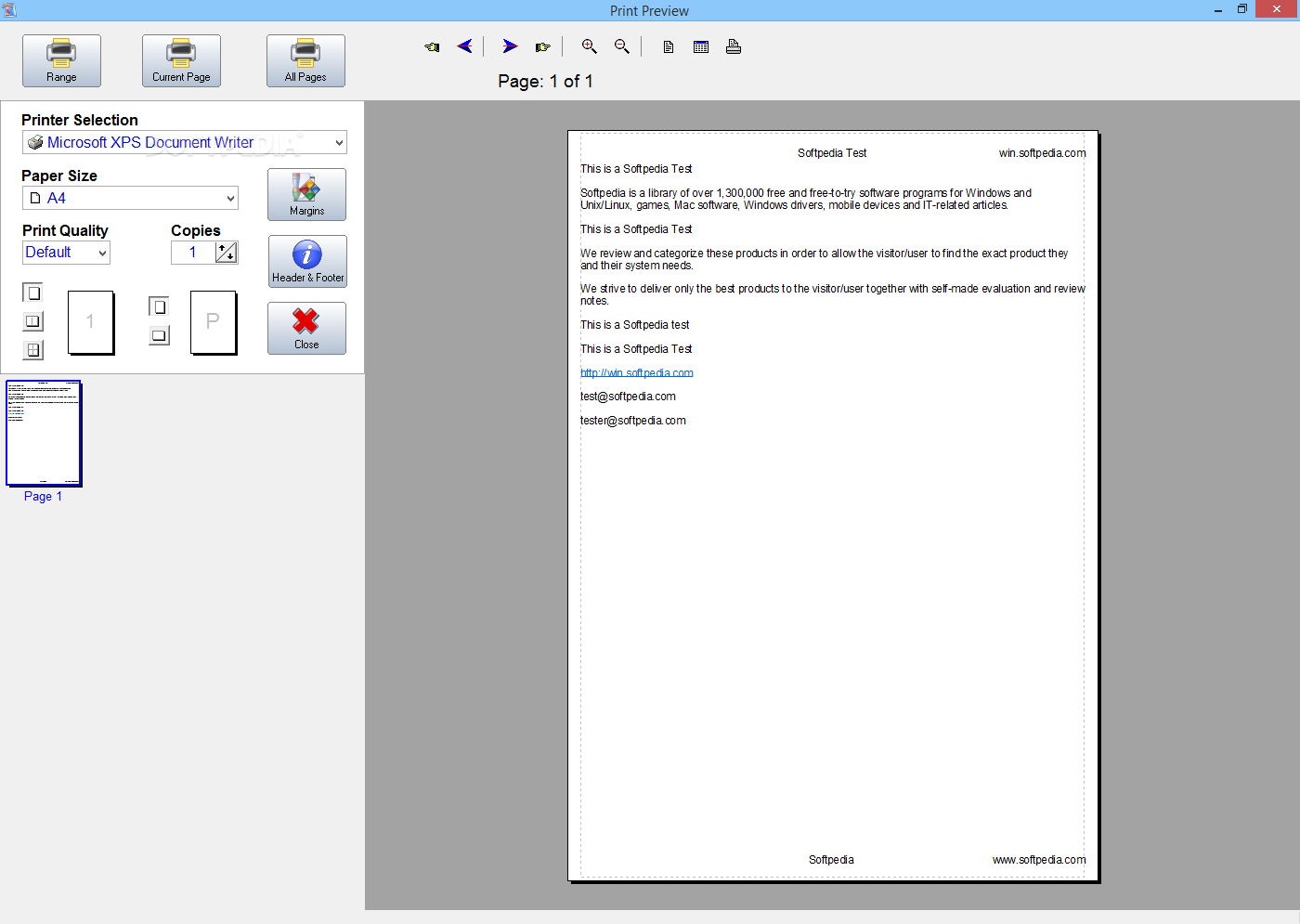The image size is (1300, 924).
Task: Minimize the Print Preview window
Action: pyautogui.click(x=1218, y=9)
